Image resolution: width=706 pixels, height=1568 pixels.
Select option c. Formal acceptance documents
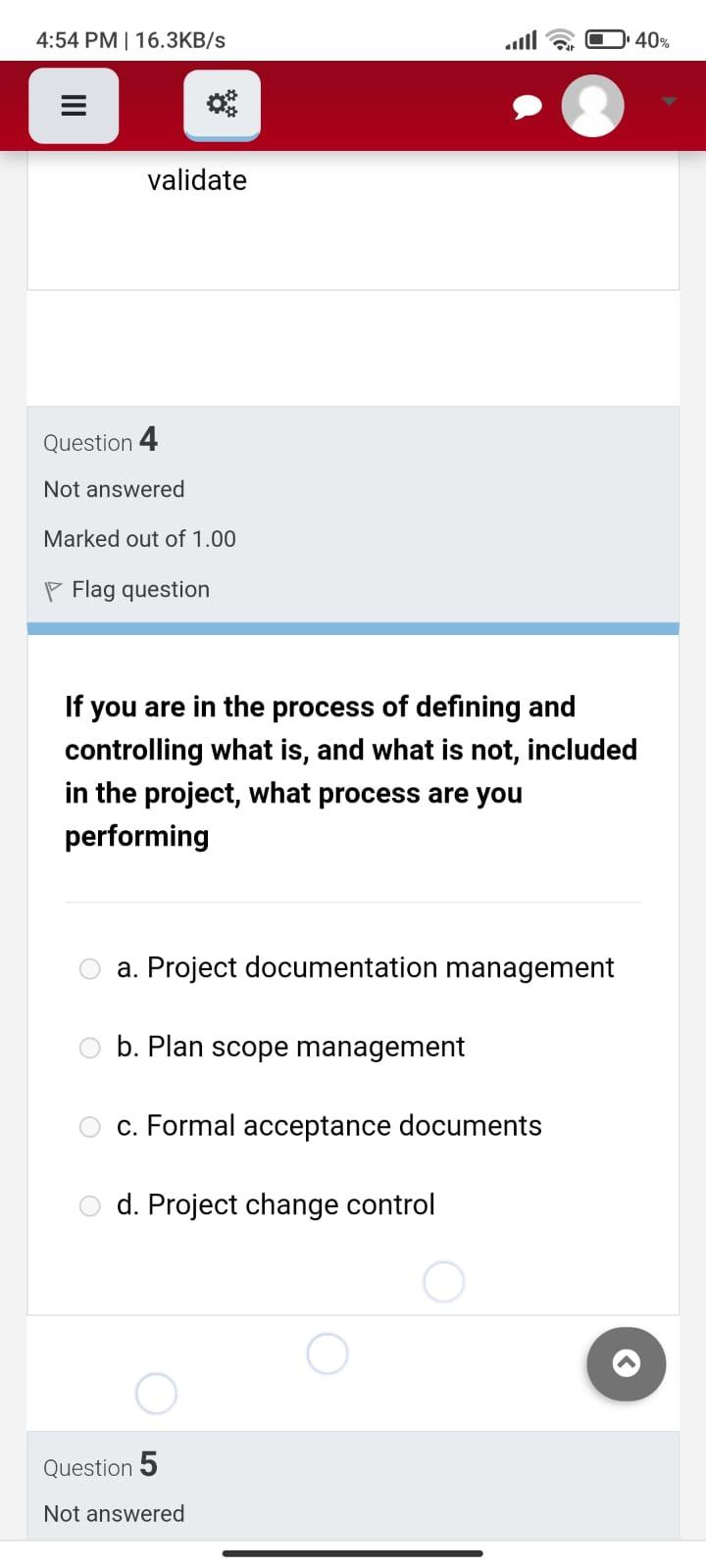(90, 1127)
